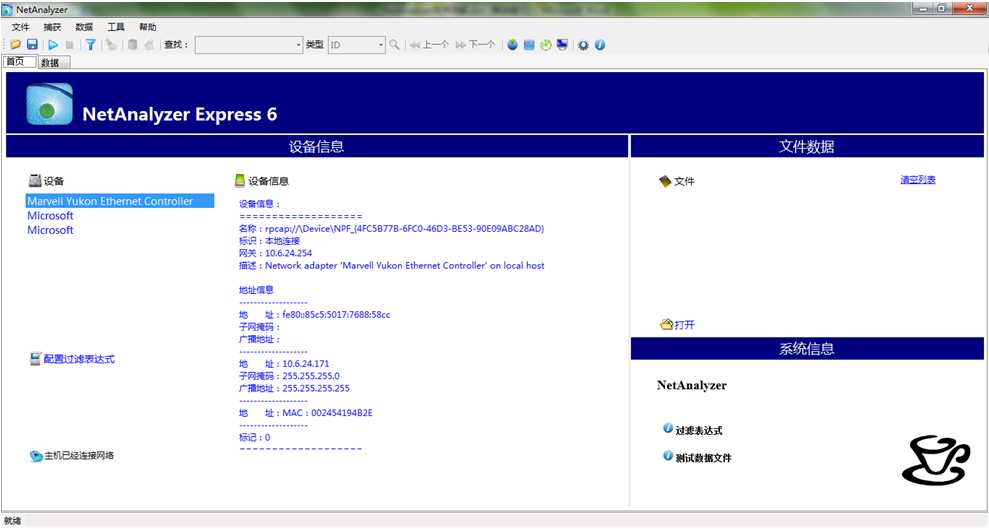Click the globe toolbar icon
Viewport: 989px width, 529px height.
click(x=512, y=45)
